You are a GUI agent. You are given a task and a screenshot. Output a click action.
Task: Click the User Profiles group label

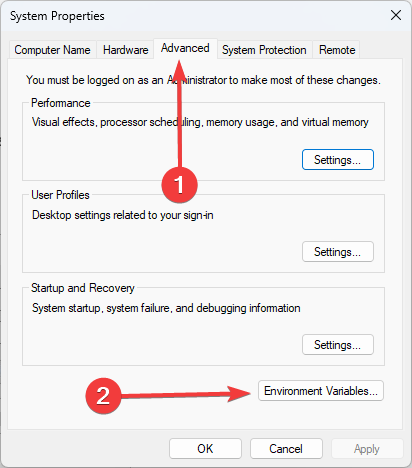[60, 195]
